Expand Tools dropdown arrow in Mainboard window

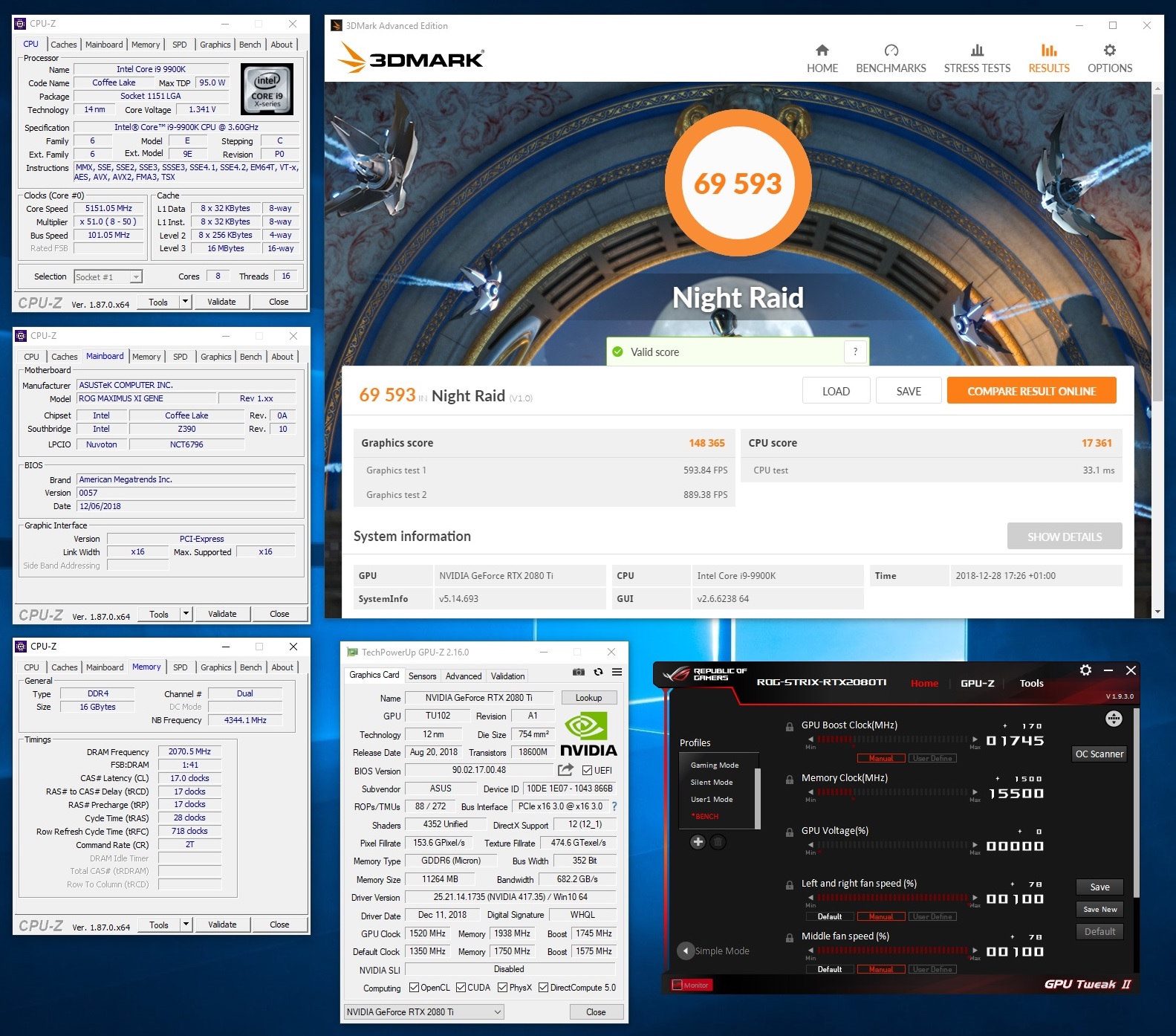186,614
